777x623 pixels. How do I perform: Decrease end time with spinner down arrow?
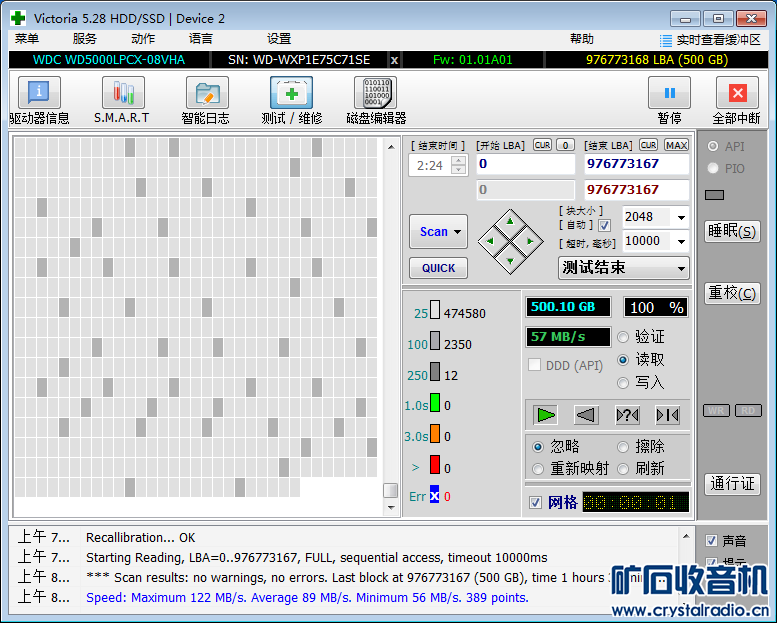(x=459, y=170)
